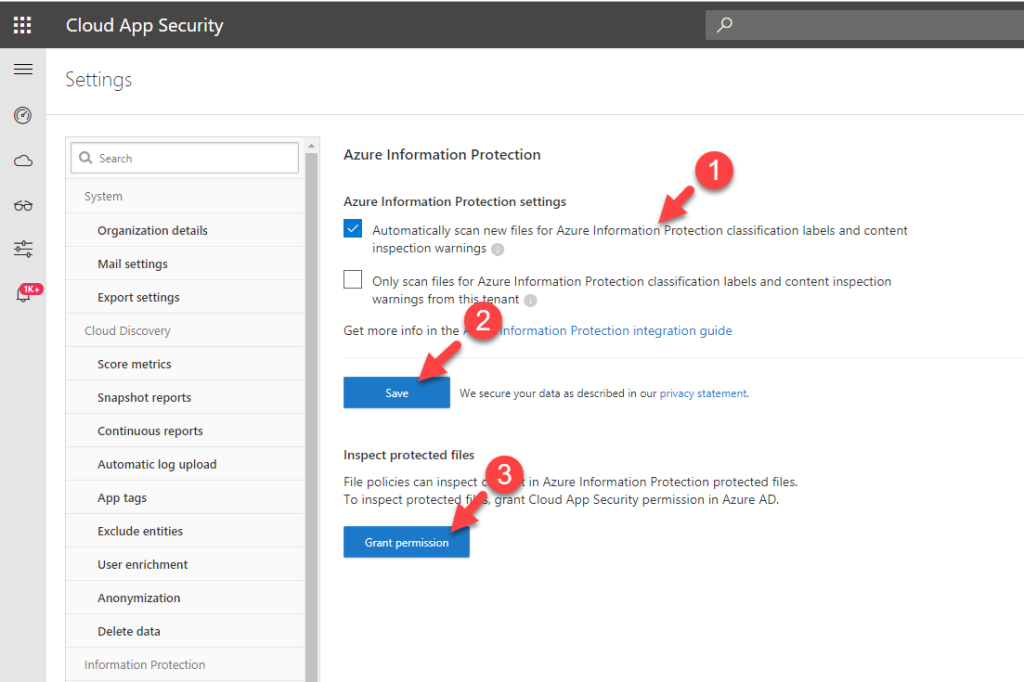This screenshot has height=682, width=1024.
Task: Click the Save button
Action: [396, 392]
